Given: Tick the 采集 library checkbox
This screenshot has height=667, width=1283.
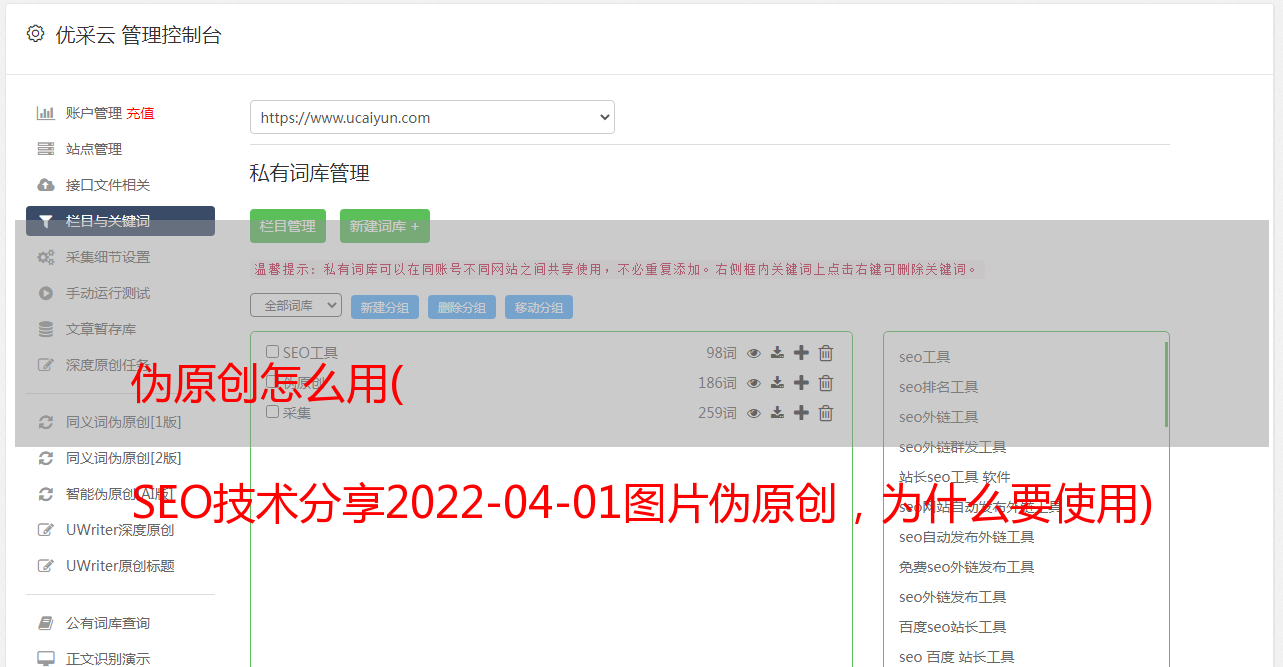Looking at the screenshot, I should pyautogui.click(x=272, y=412).
